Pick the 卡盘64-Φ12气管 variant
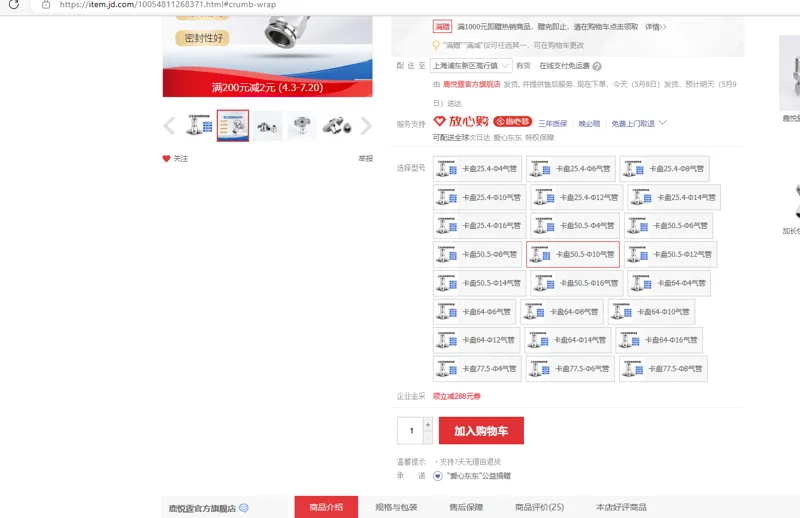 (477, 340)
